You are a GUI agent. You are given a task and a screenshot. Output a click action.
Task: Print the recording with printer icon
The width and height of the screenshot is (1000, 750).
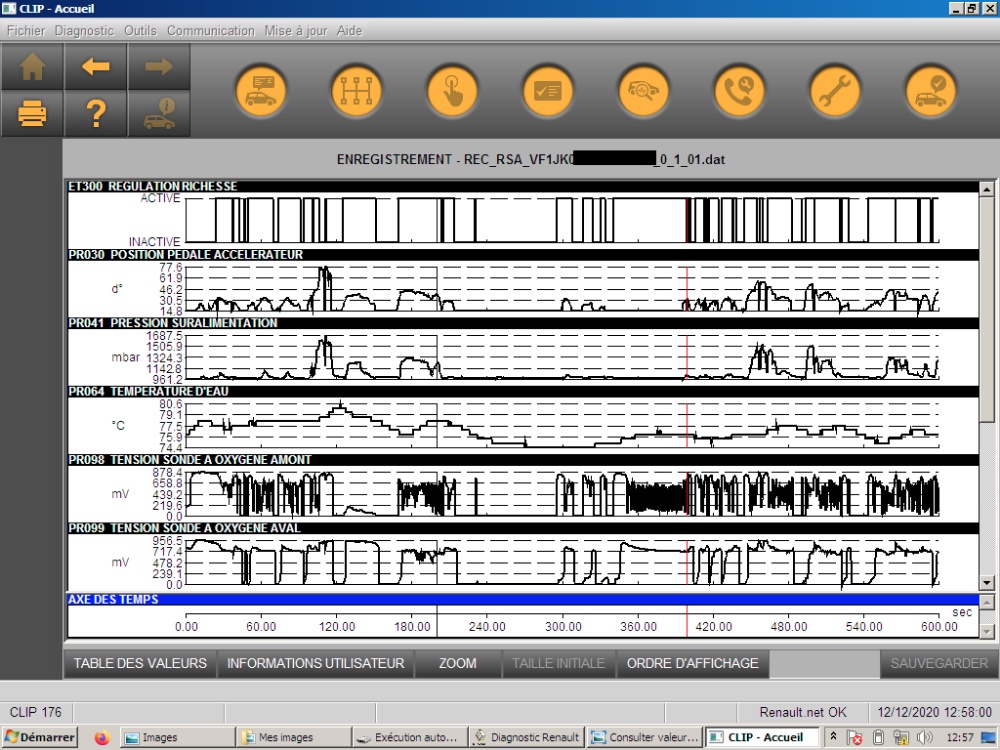pyautogui.click(x=33, y=114)
